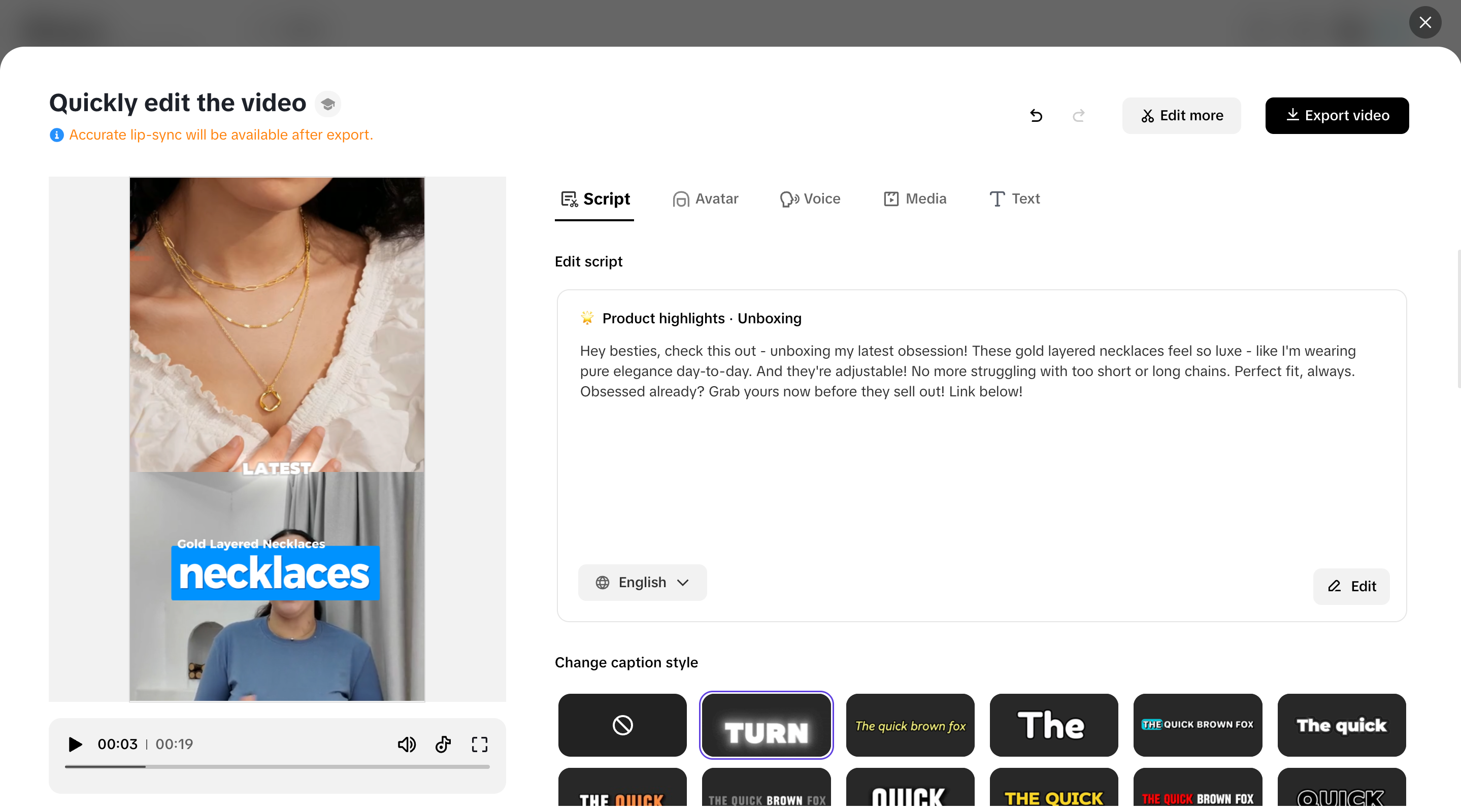Click the 'necklaces' caption overlay in preview
Screen dimensions: 1461x812
pos(275,572)
